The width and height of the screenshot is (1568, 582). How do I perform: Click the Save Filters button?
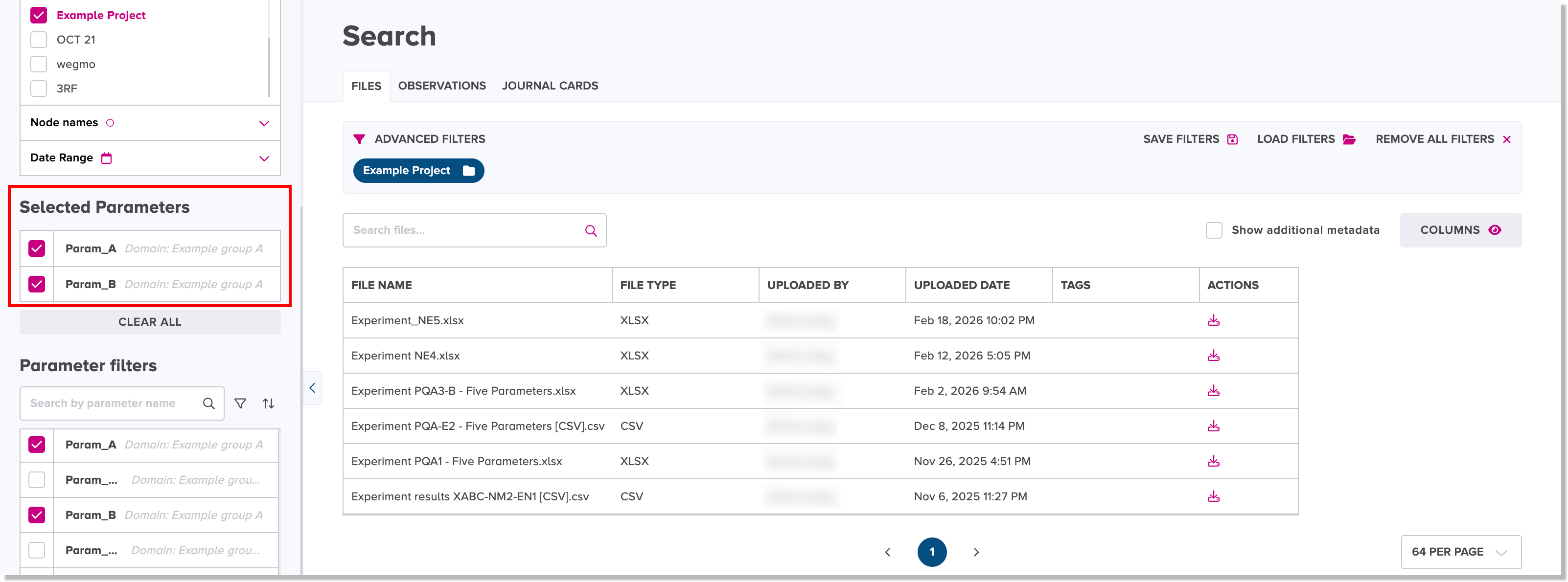(x=1190, y=139)
